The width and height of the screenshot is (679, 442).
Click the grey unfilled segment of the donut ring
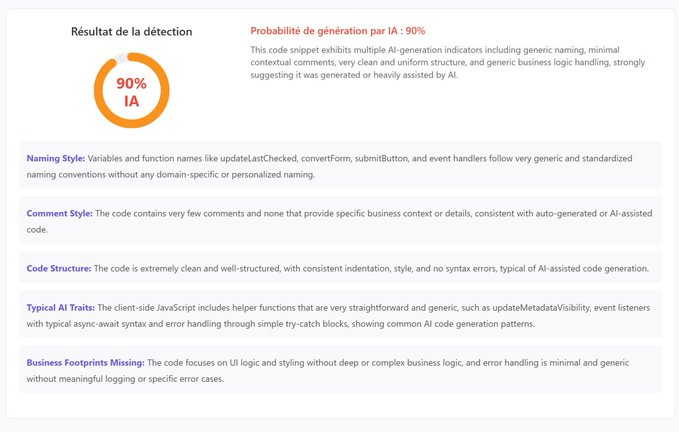click(x=122, y=58)
